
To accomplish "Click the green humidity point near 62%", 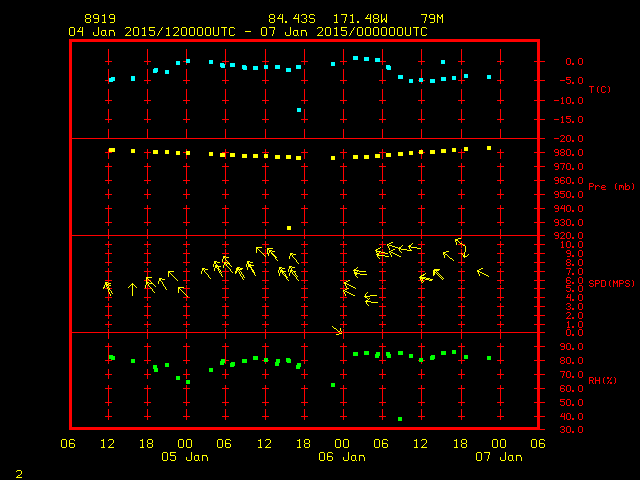I will coord(333,385).
